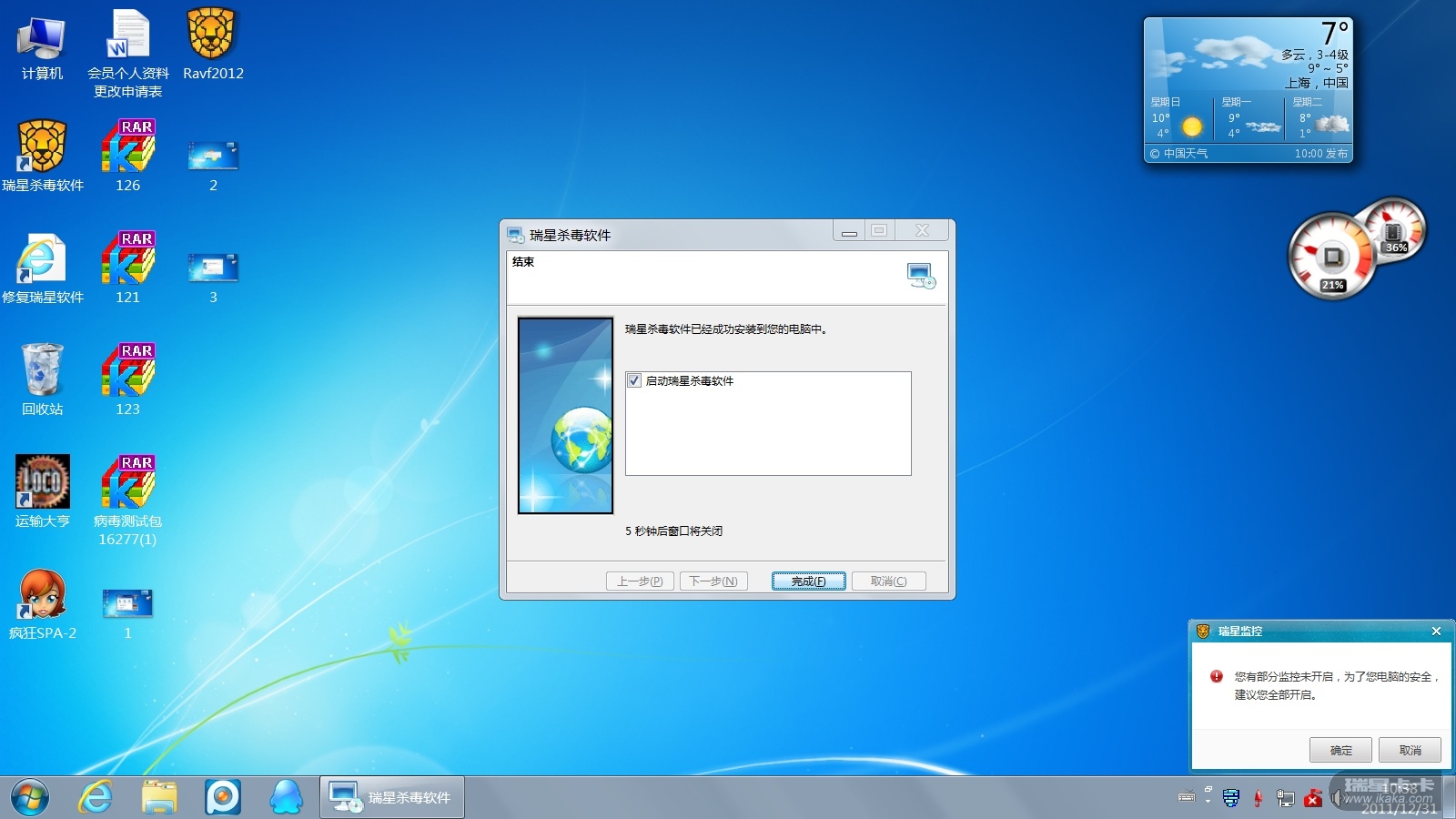The width and height of the screenshot is (1456, 819).
Task: Switch to 瑞星杀毒软件 taskbar window button
Action: [392, 797]
